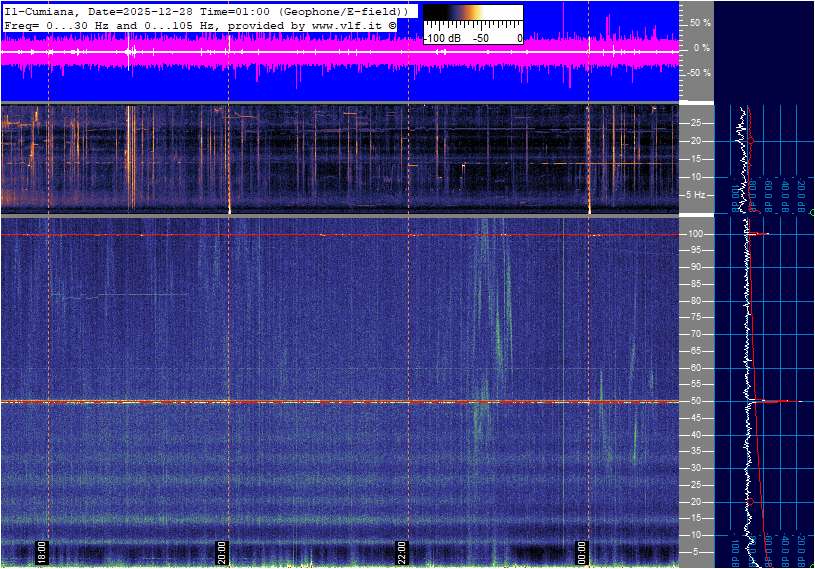
Task: Click the I1-Cumiana station title text
Action: (x=44, y=10)
